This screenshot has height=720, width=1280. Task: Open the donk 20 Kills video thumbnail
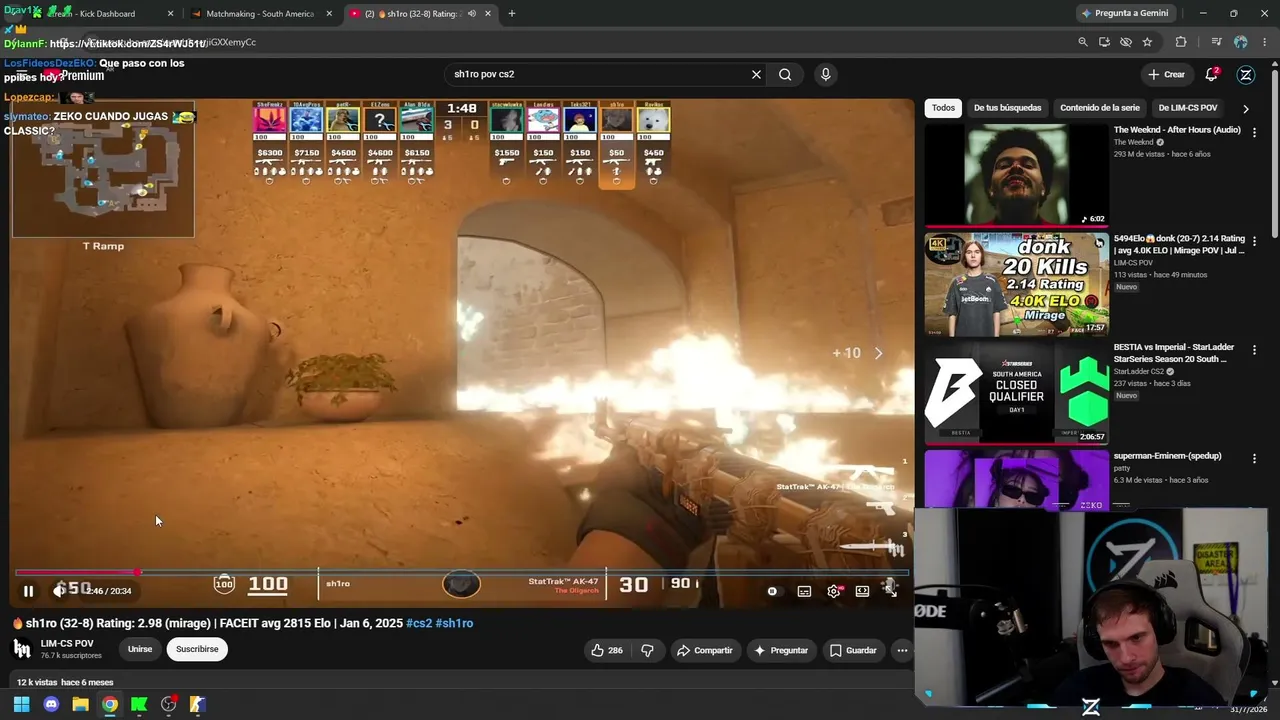point(1016,285)
